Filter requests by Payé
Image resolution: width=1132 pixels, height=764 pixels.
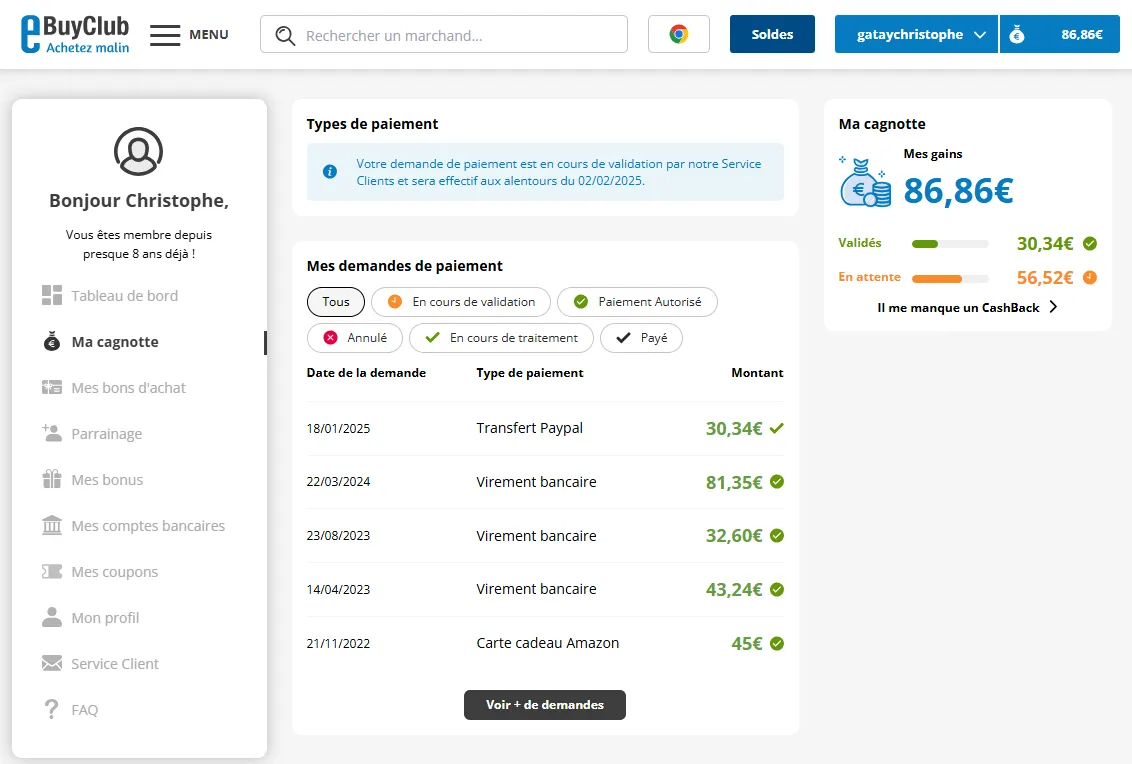(641, 338)
